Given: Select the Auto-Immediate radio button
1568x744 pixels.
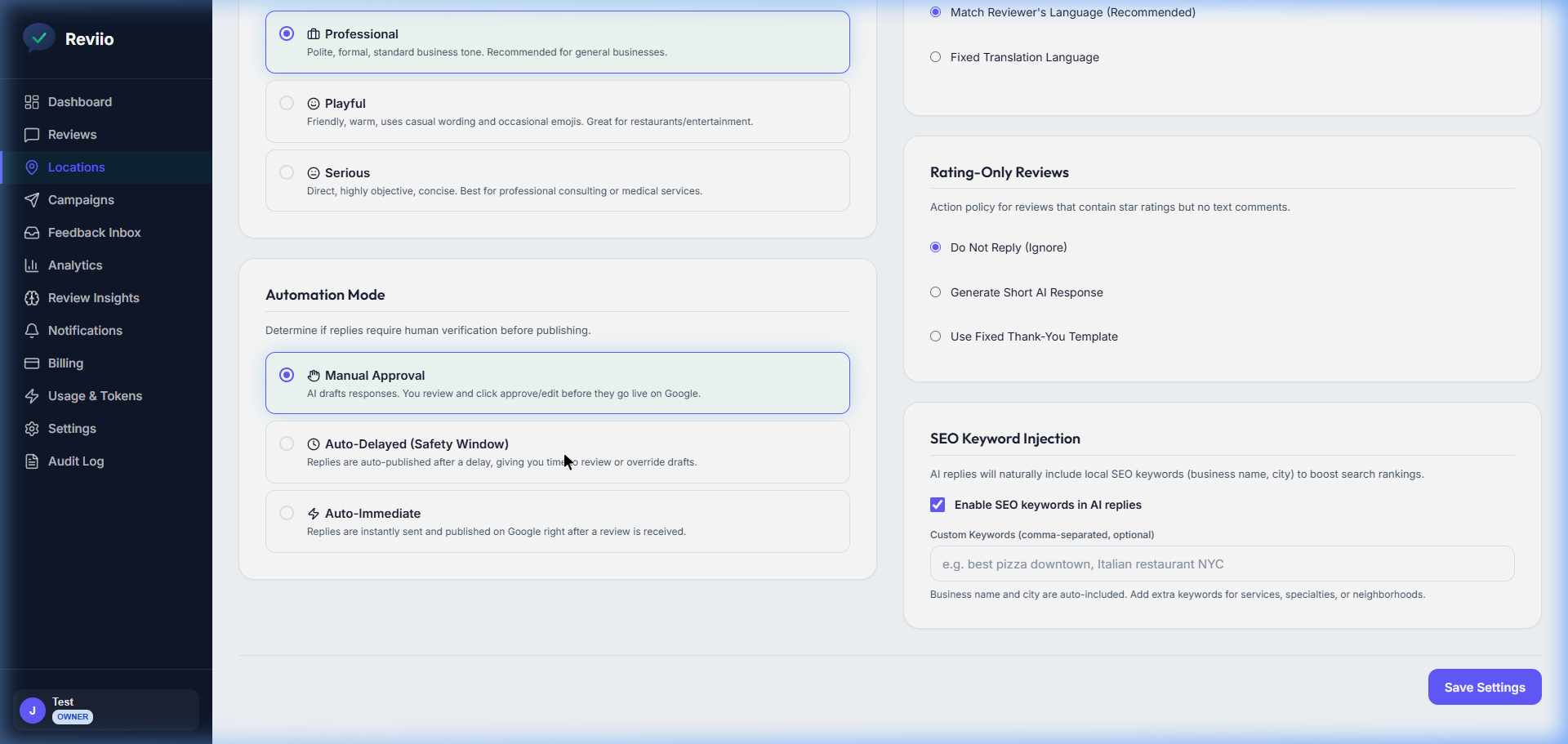Looking at the screenshot, I should 287,513.
